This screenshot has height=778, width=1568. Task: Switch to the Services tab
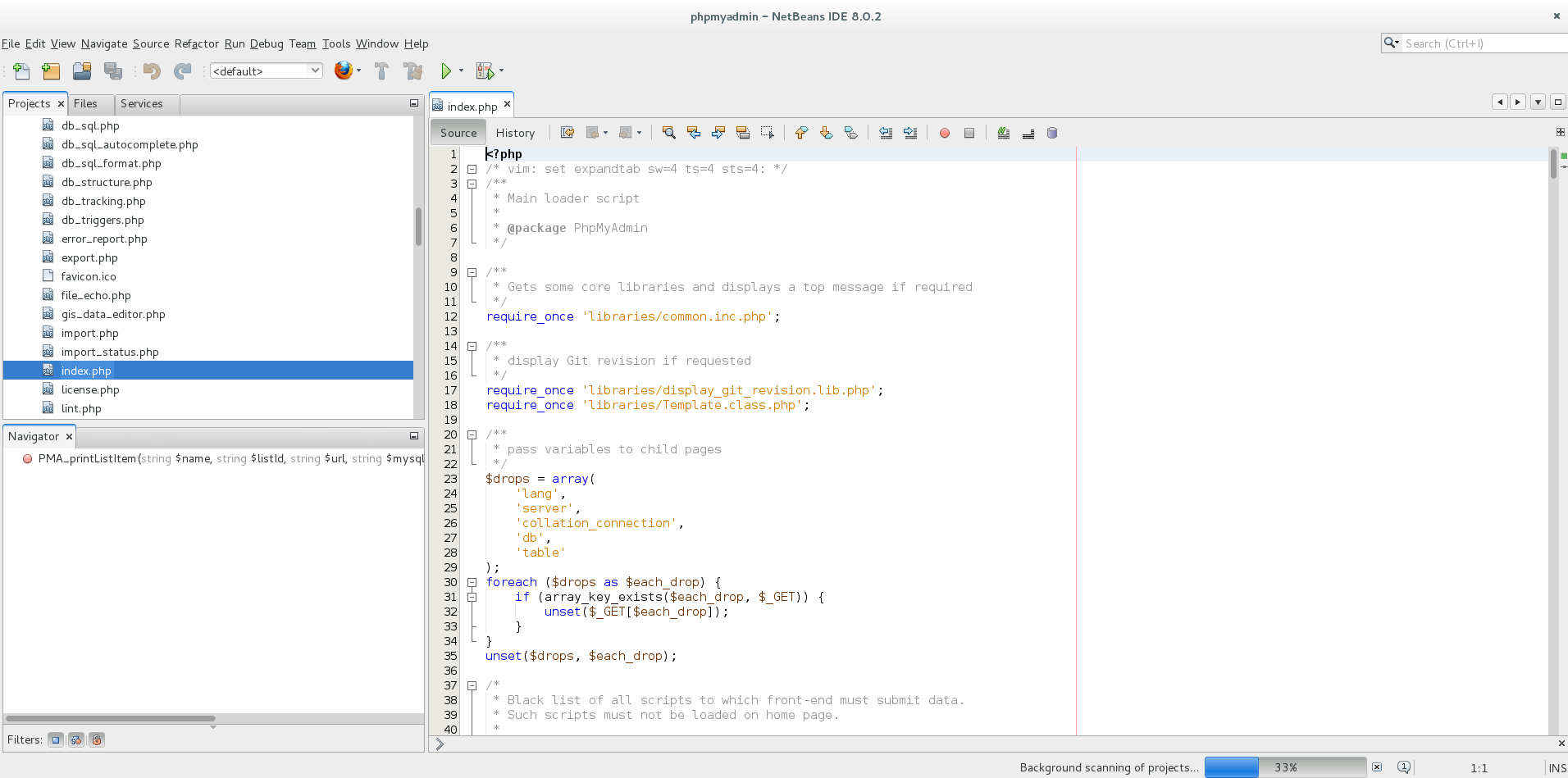[x=141, y=103]
